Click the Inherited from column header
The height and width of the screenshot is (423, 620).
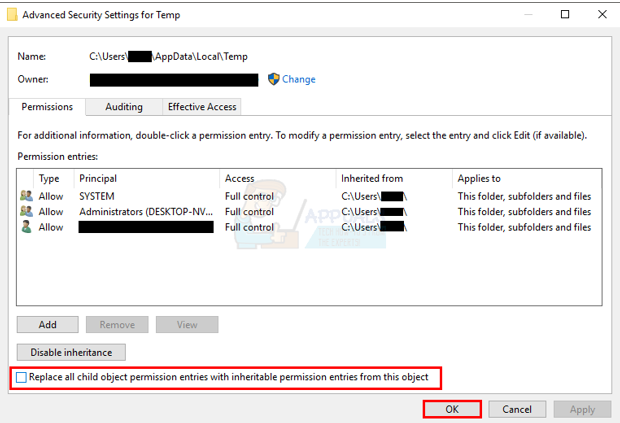pos(392,178)
